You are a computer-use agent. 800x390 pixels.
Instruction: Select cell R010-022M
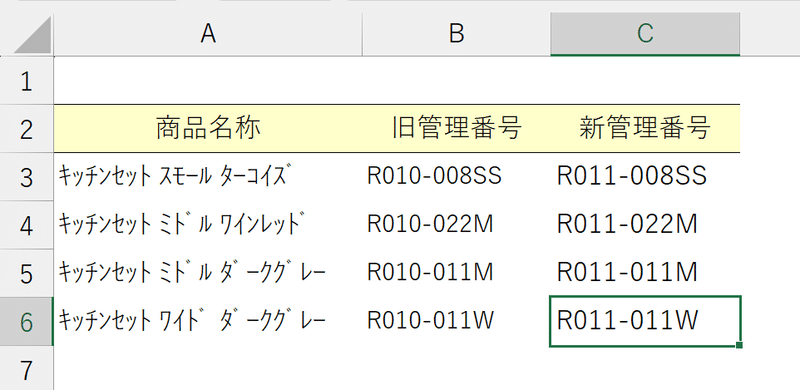[457, 225]
